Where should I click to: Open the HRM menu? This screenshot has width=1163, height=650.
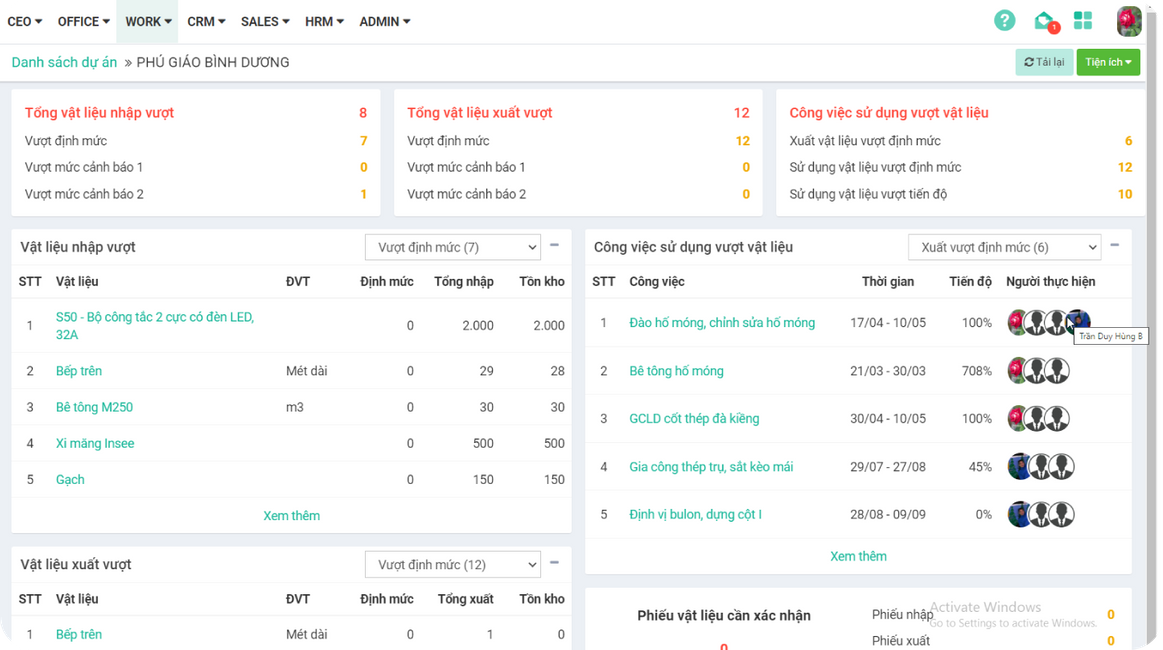click(x=324, y=21)
